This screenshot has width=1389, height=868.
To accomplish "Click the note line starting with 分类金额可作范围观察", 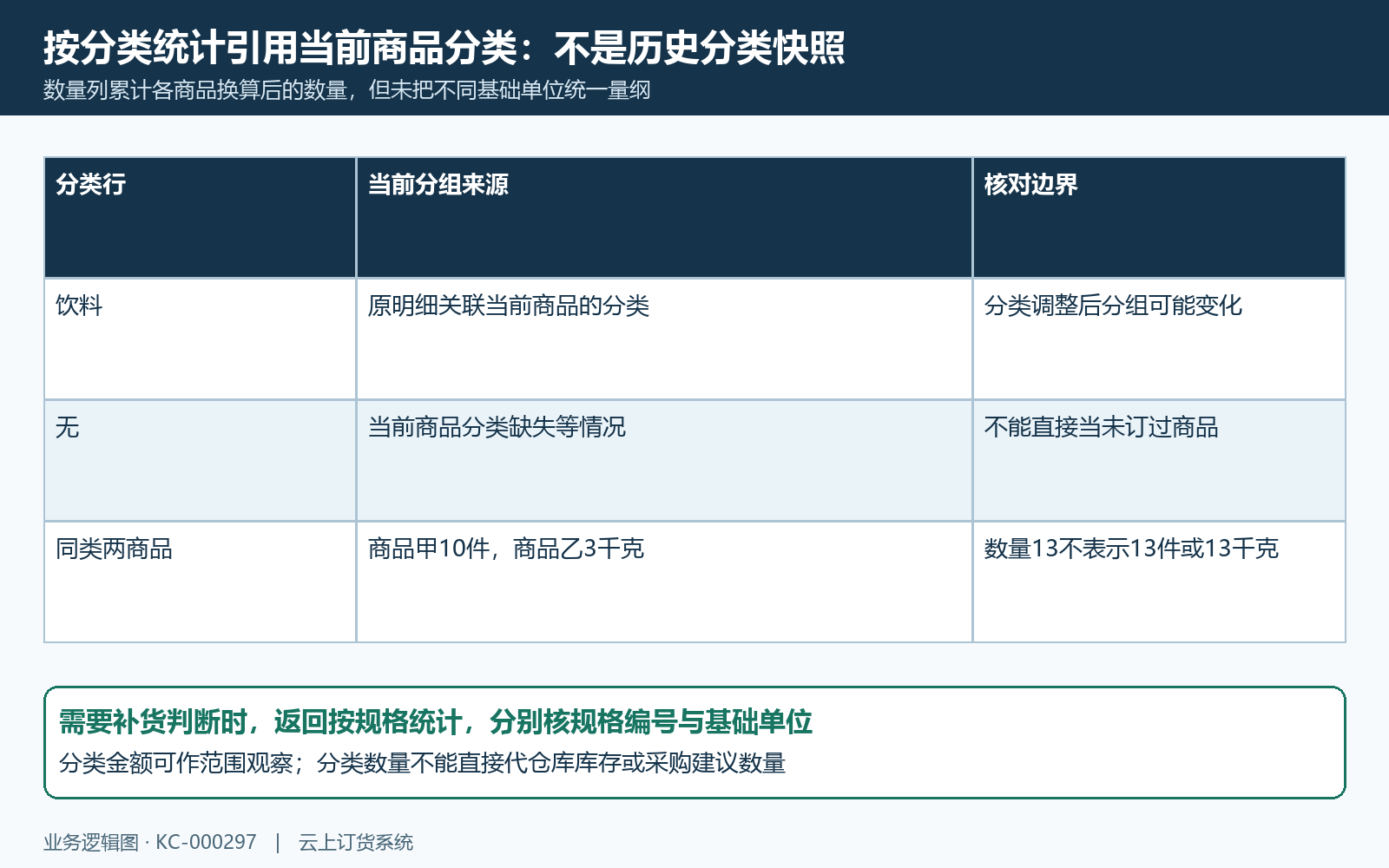I will point(422,763).
